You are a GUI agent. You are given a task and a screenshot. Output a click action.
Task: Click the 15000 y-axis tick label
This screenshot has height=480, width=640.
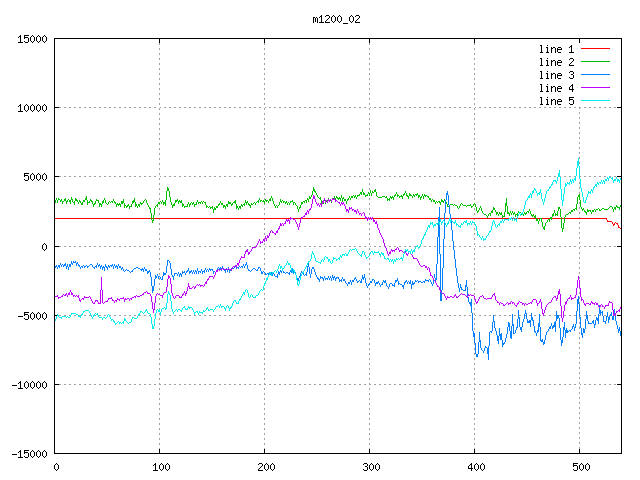click(32, 39)
